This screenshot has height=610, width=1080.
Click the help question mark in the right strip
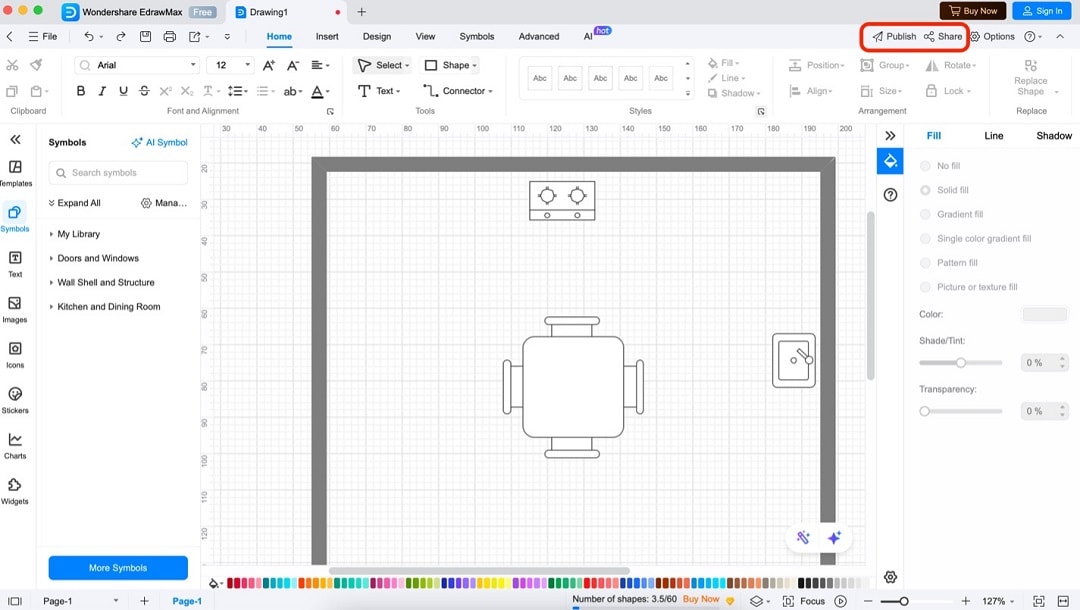pos(890,195)
